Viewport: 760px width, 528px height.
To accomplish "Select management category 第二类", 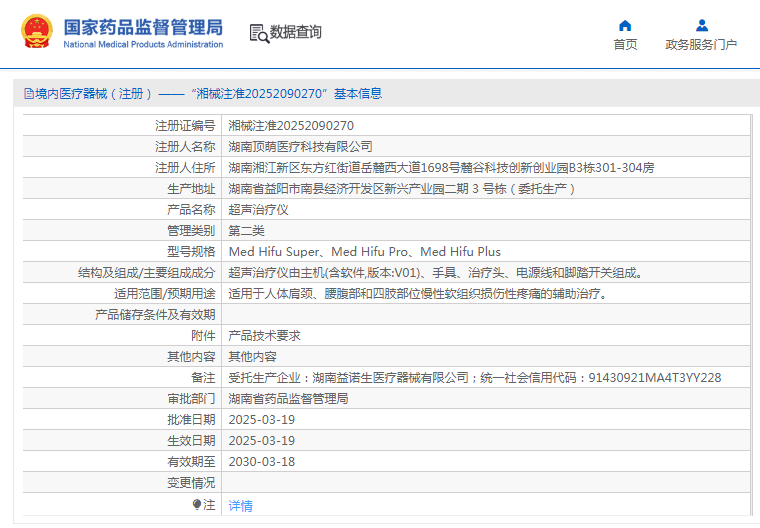I will pos(246,231).
